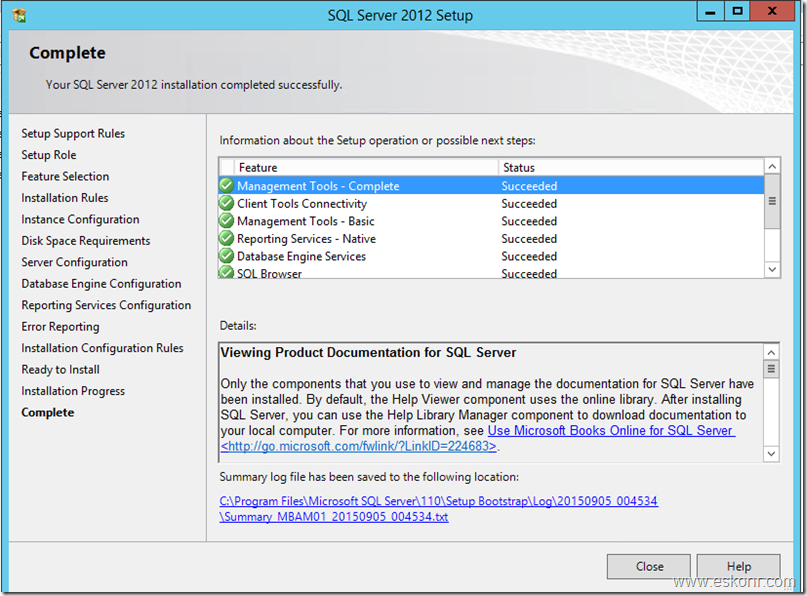Click Succeeded status for Client Tools Connectivity
The height and width of the screenshot is (596, 807).
(529, 204)
